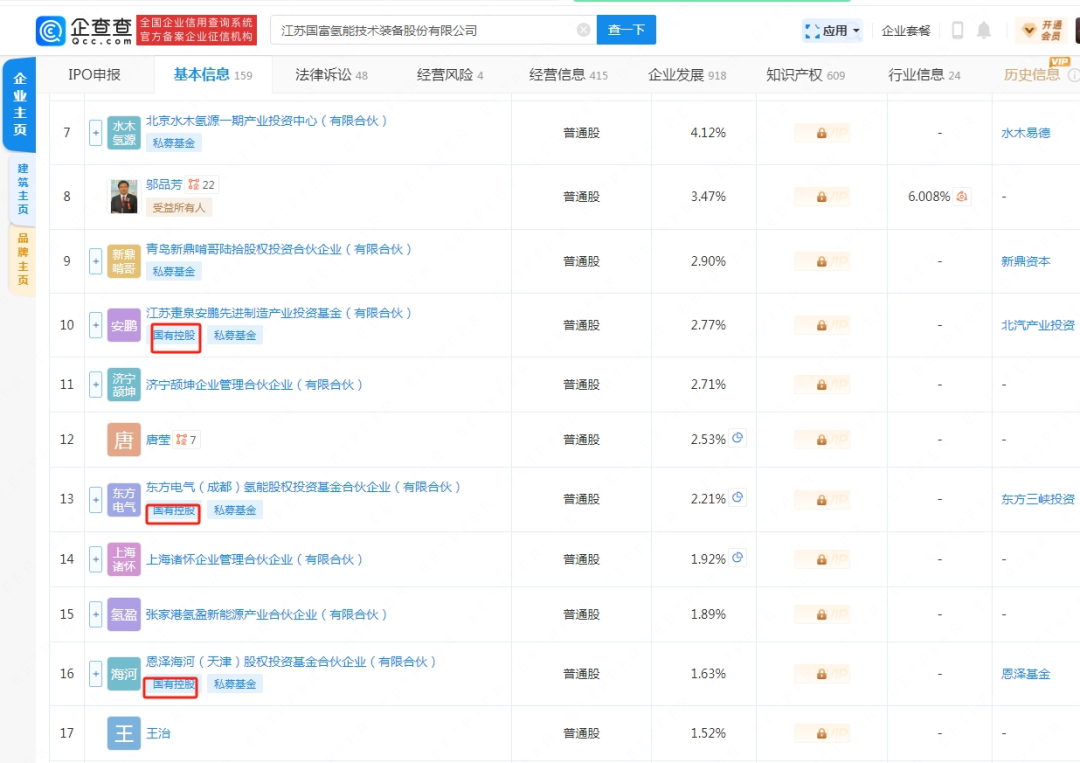Expand row 13 东方电气 fund
The height and width of the screenshot is (763, 1080).
point(96,499)
